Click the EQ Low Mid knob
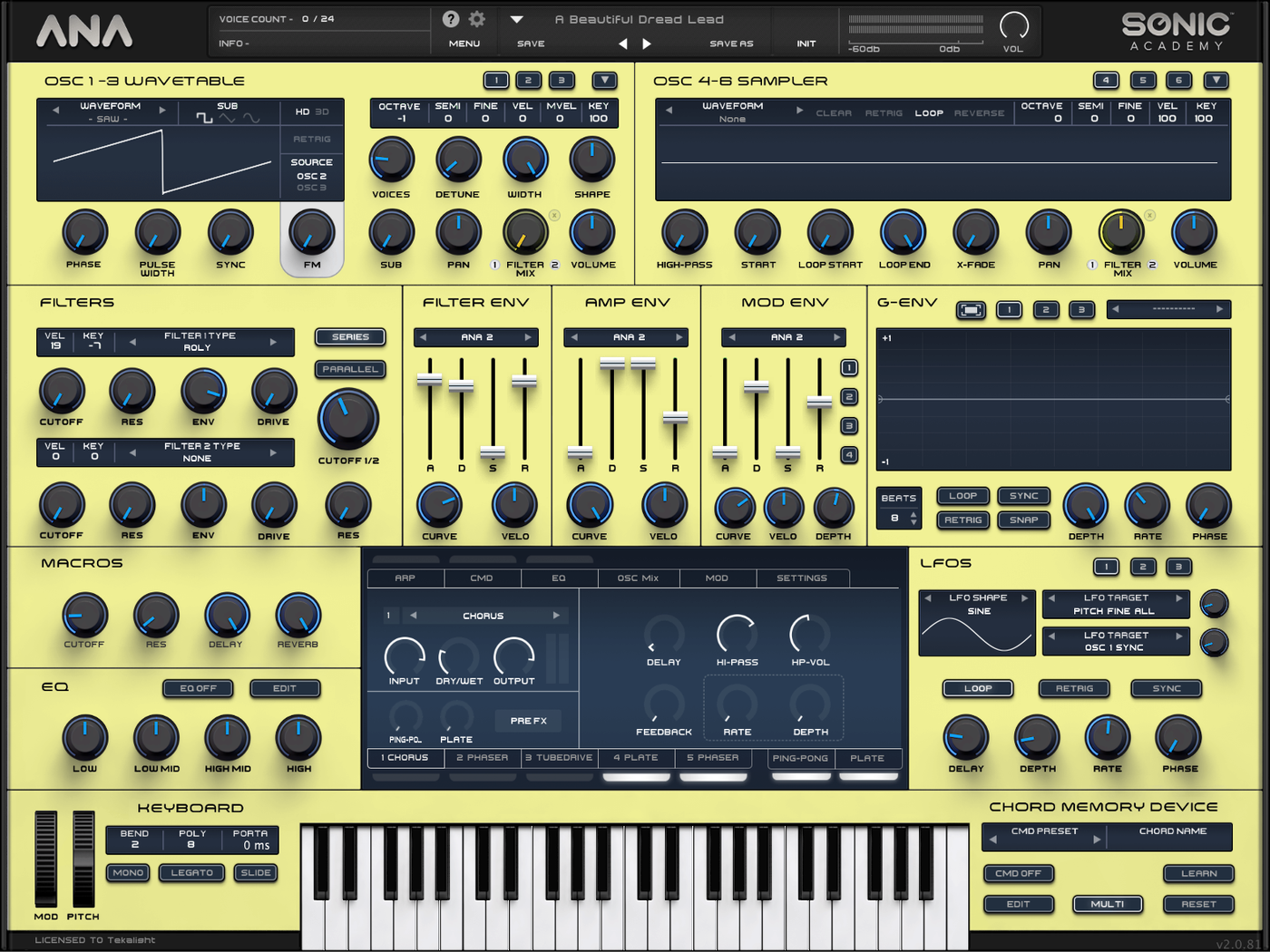1270x952 pixels. click(x=156, y=737)
